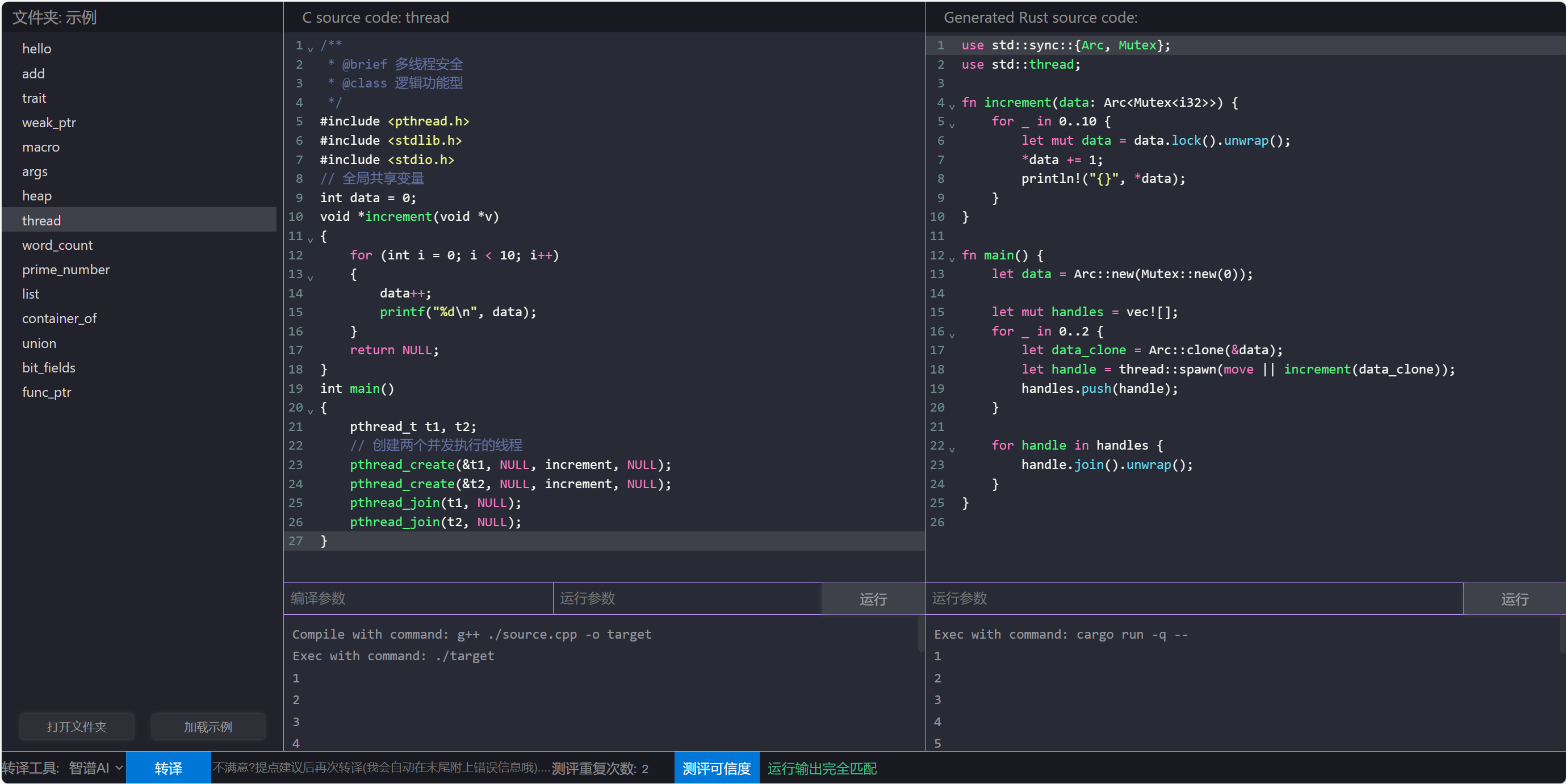This screenshot has width=1566, height=784.
Task: Click the Rust output scrollbar
Action: coord(1563,635)
